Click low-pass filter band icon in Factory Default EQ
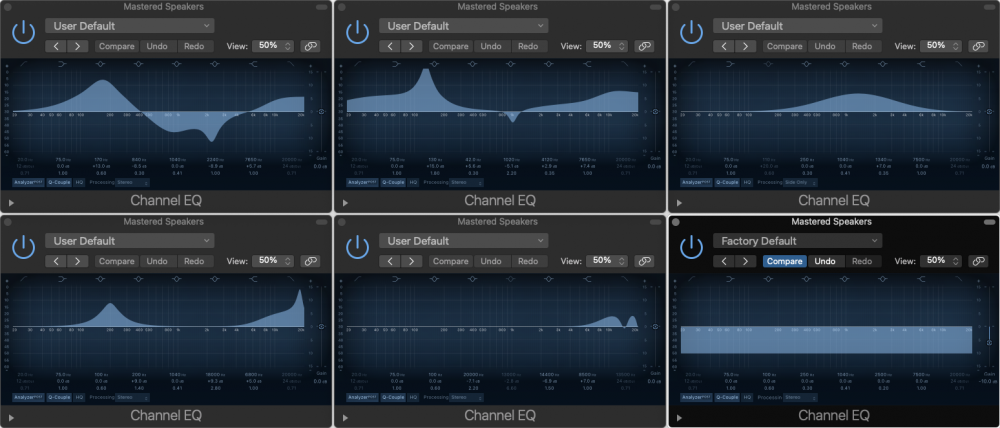Screen dimensions: 1000x428 coord(958,279)
